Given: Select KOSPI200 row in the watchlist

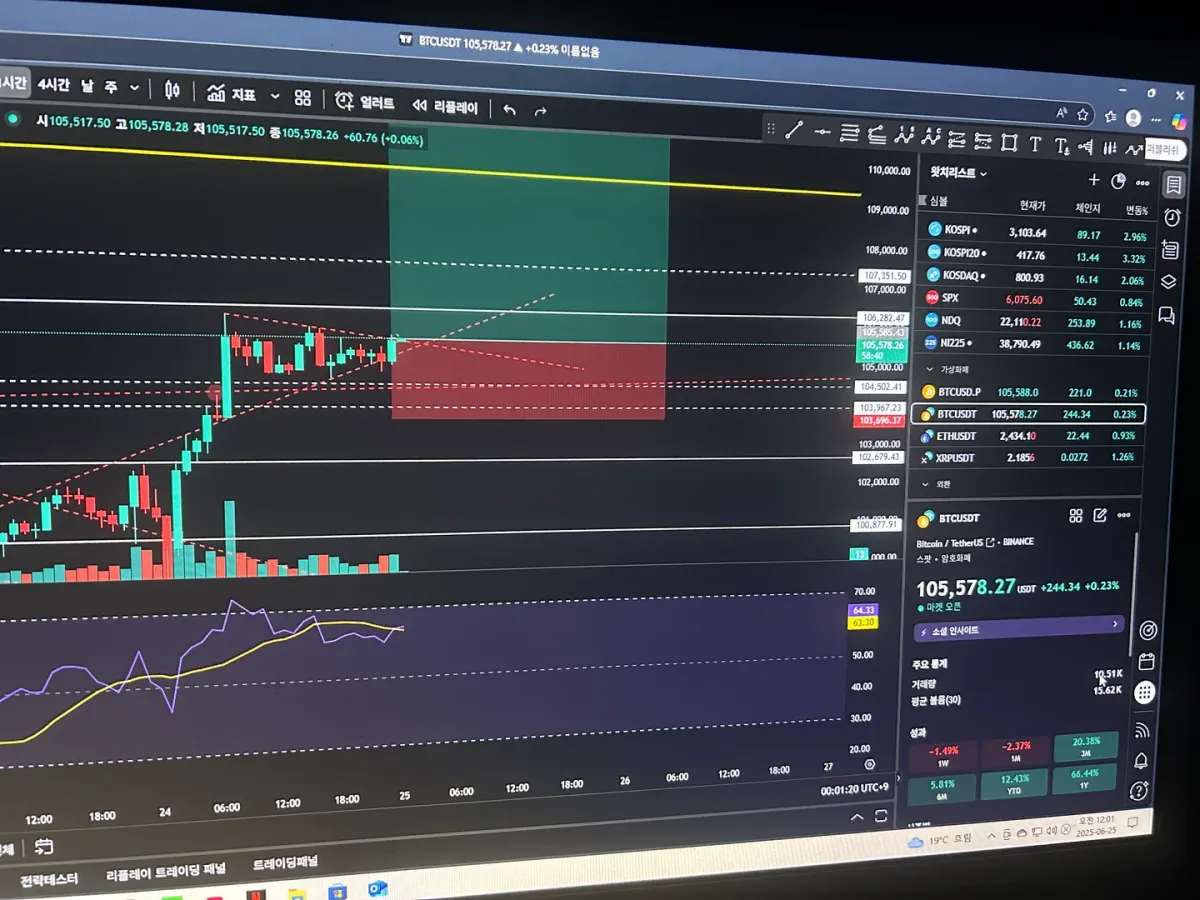Looking at the screenshot, I should (x=1034, y=254).
